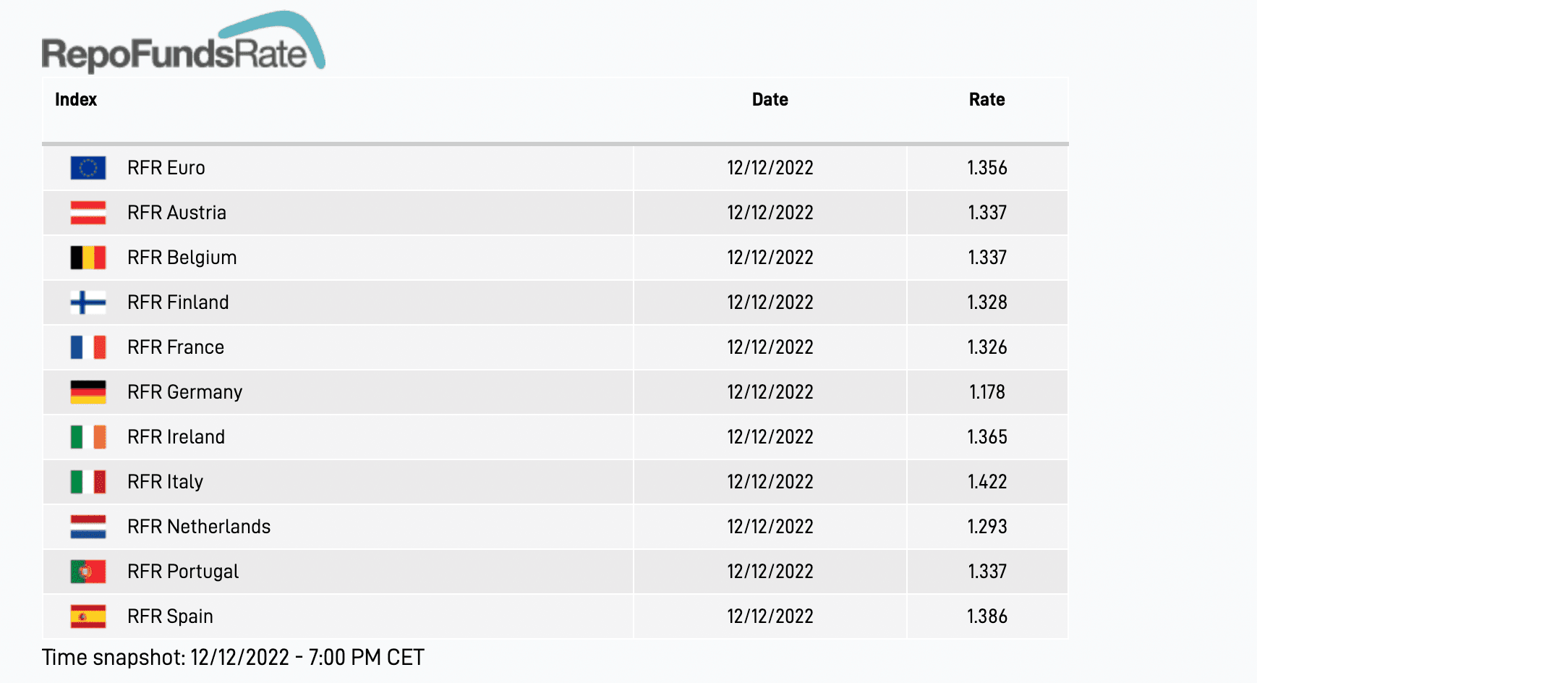Click the RFR Euro rate 1.356
The width and height of the screenshot is (1568, 683).
pyautogui.click(x=987, y=168)
